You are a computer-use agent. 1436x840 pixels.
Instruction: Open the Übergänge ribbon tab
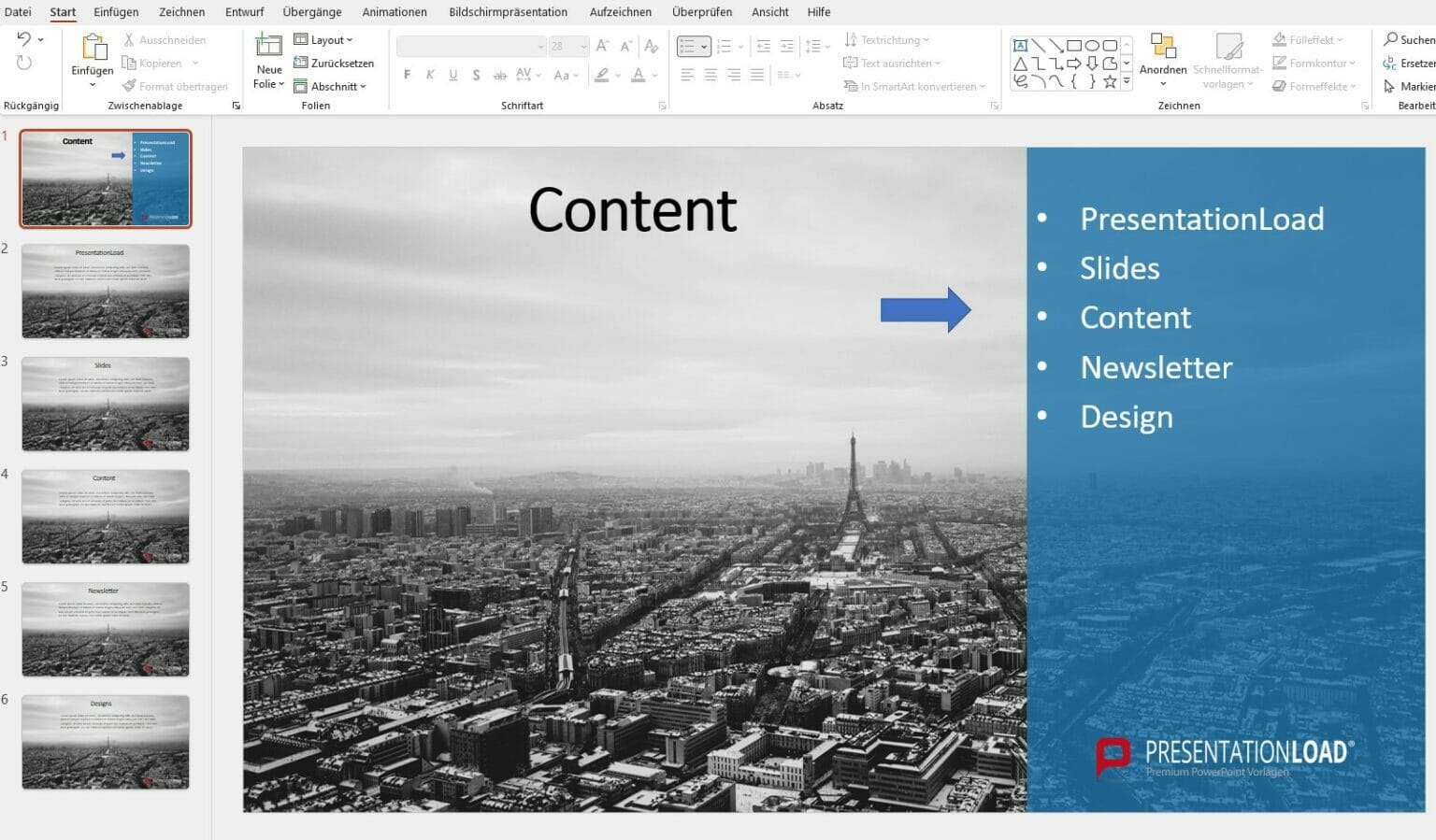[311, 12]
